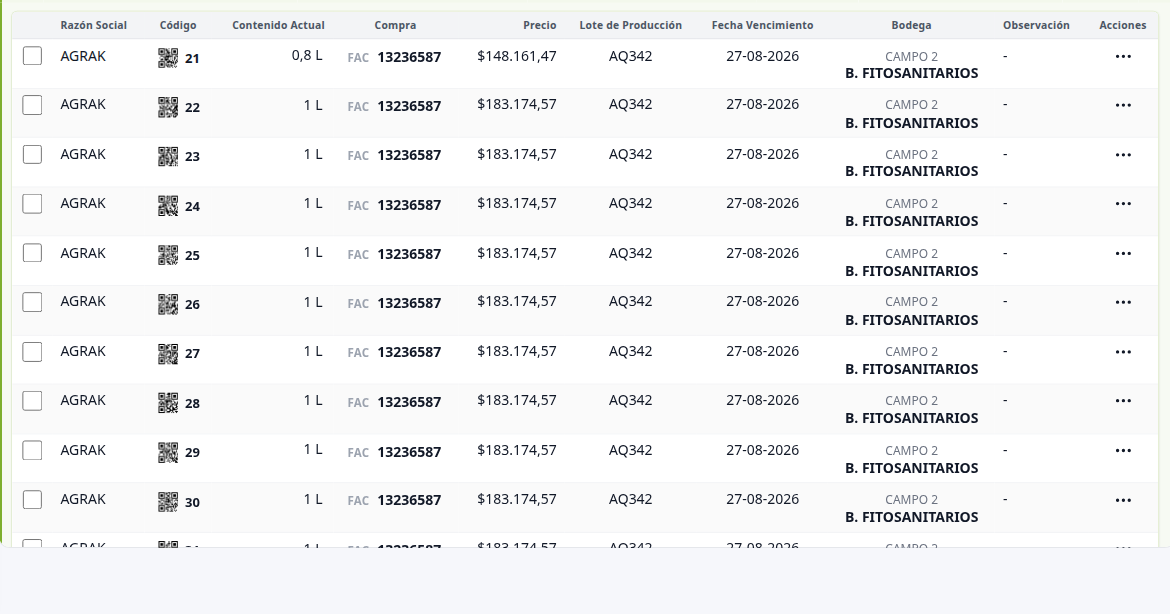Click QR code icon beside code 30
Viewport: 1170px width, 614px height.
coord(168,502)
